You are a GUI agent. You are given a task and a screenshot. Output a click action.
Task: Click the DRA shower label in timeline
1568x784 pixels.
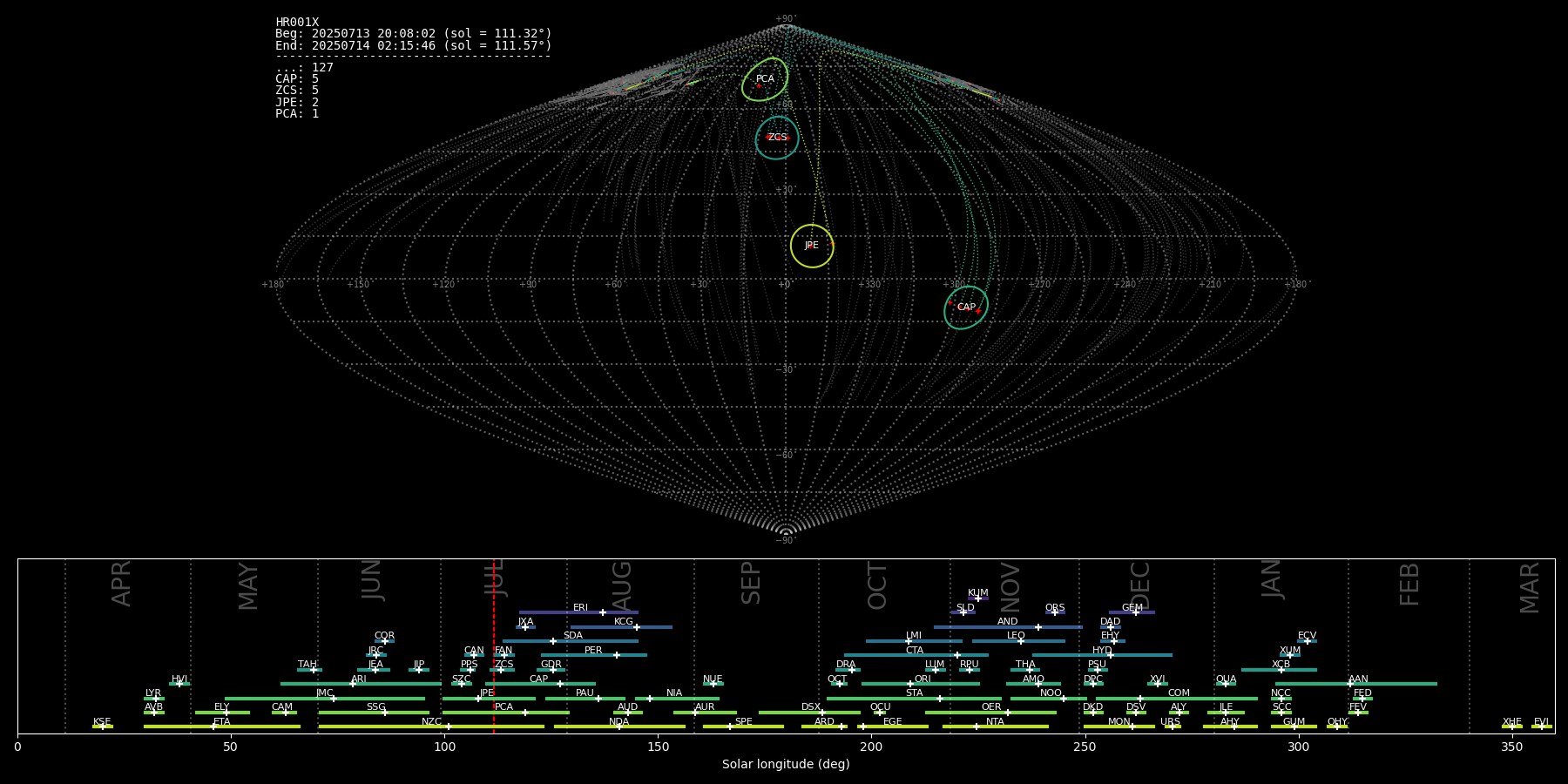coord(846,665)
